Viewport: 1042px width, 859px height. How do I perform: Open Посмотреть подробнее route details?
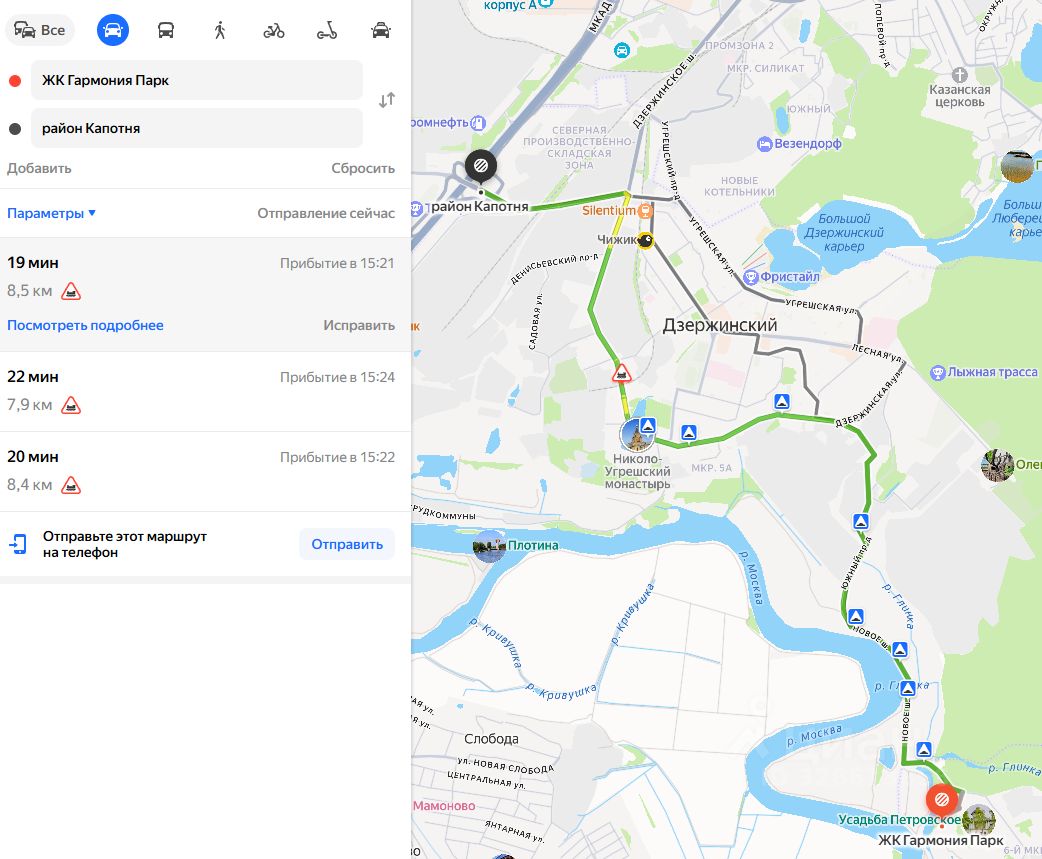tap(85, 325)
